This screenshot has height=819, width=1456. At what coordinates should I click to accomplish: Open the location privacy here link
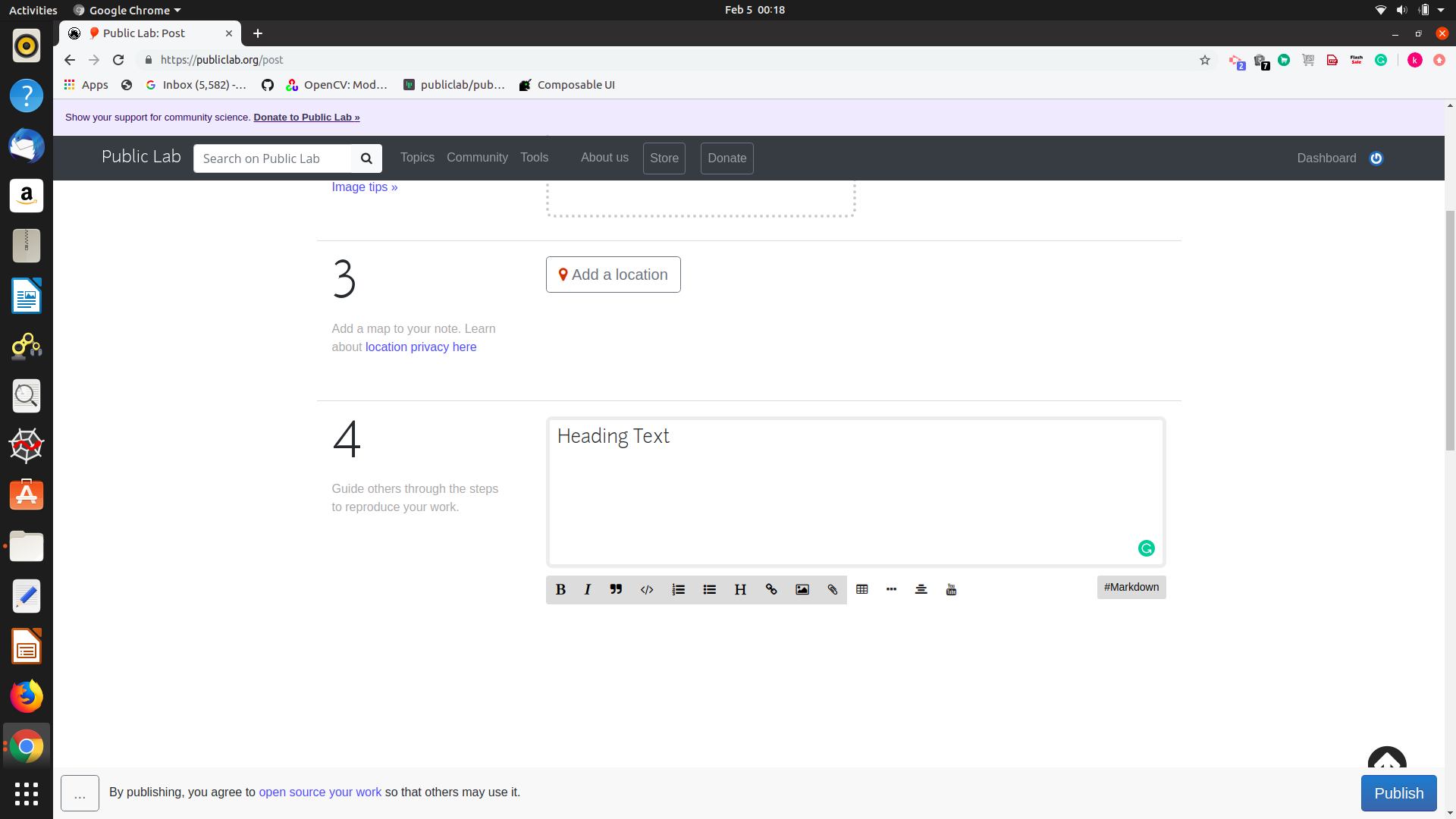(x=421, y=347)
